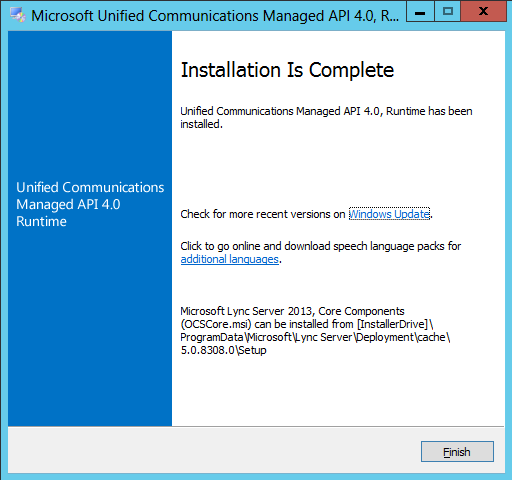
Task: Close the installer with red X
Action: tap(483, 12)
